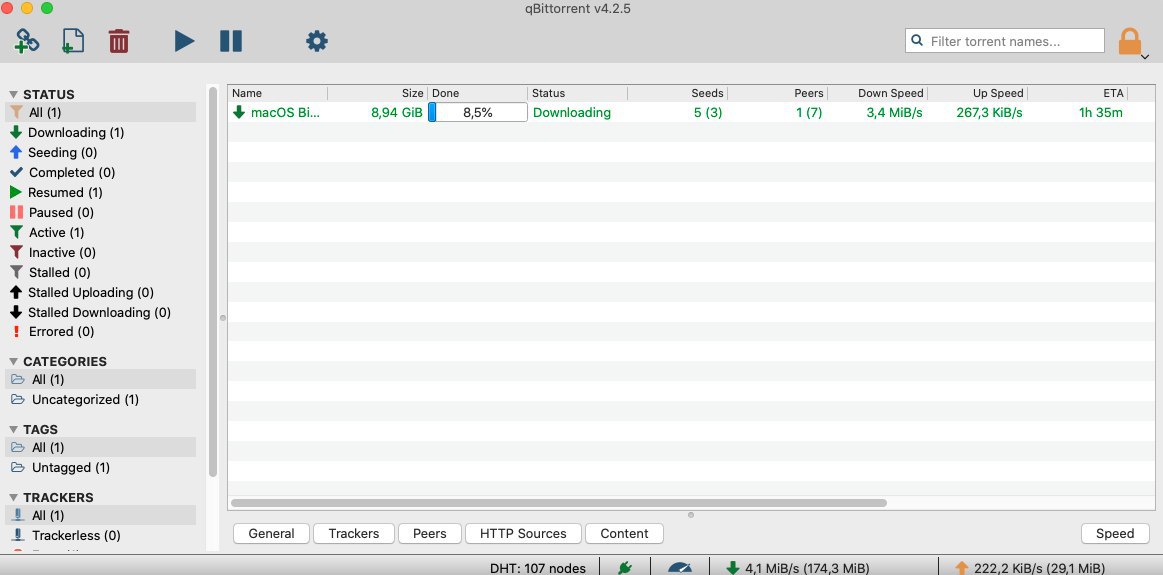Filter by Paused (0) status

(x=100, y=213)
